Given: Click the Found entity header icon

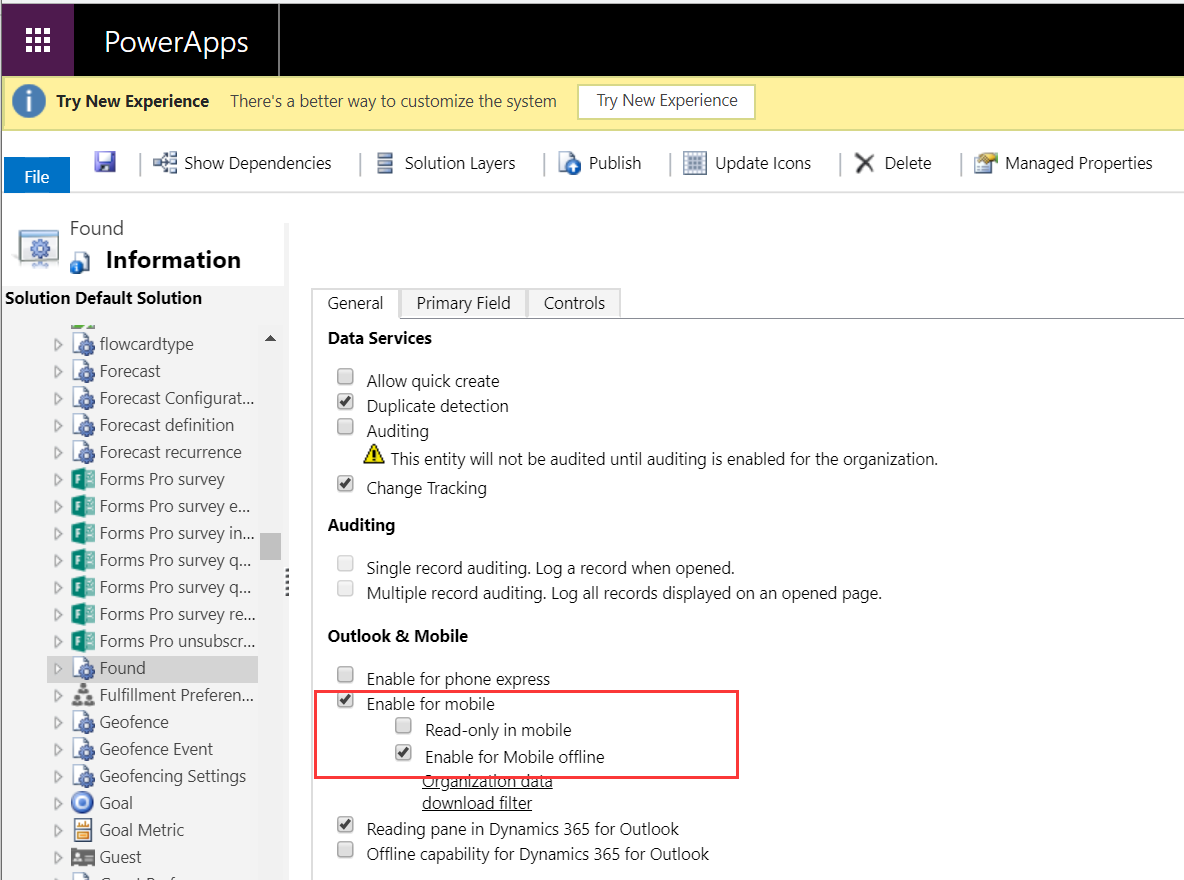Looking at the screenshot, I should click(39, 249).
